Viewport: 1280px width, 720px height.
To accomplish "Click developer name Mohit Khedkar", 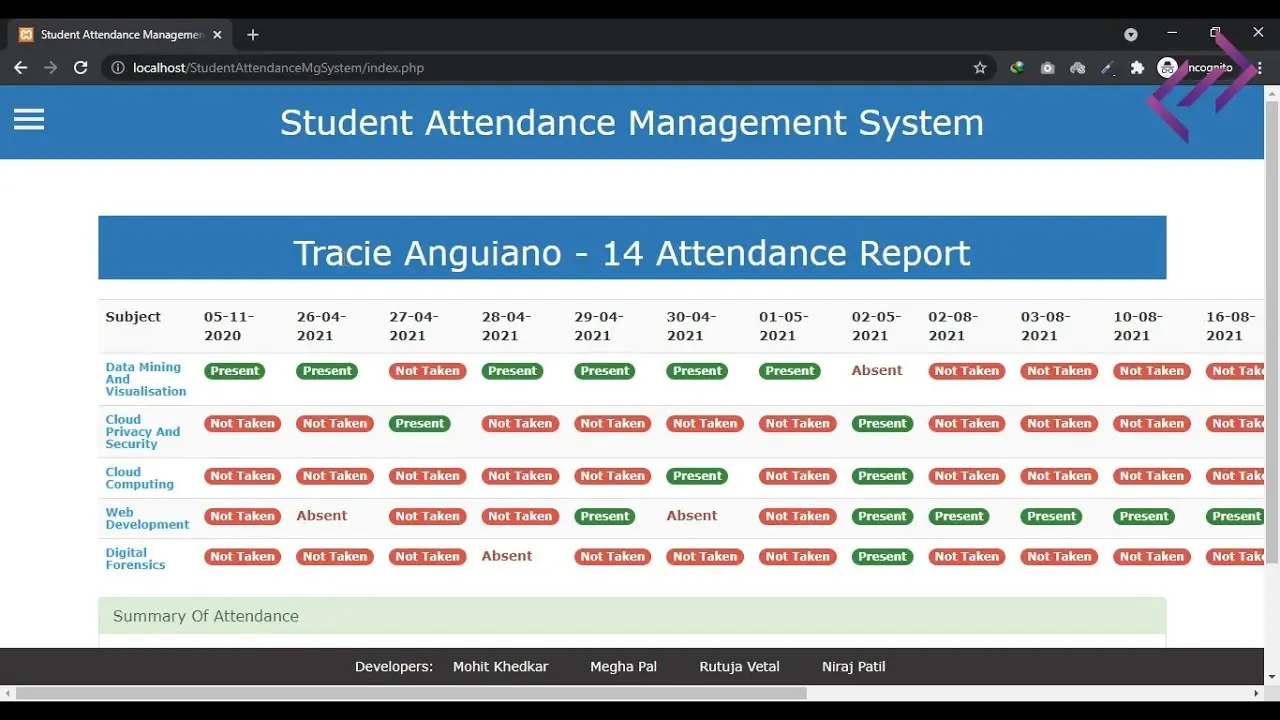I will (500, 667).
